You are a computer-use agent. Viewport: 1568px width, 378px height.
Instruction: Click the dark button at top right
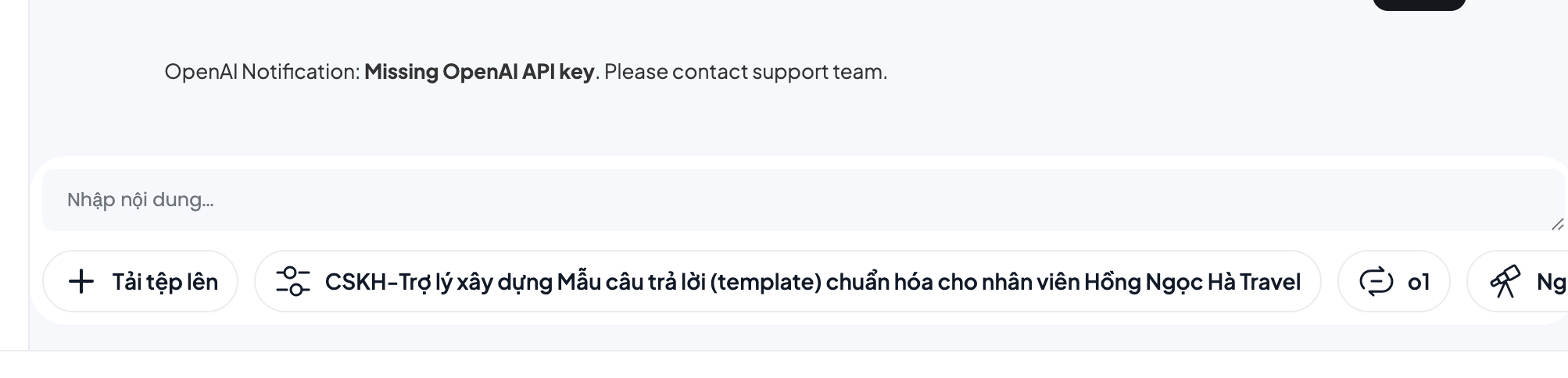click(1419, 4)
